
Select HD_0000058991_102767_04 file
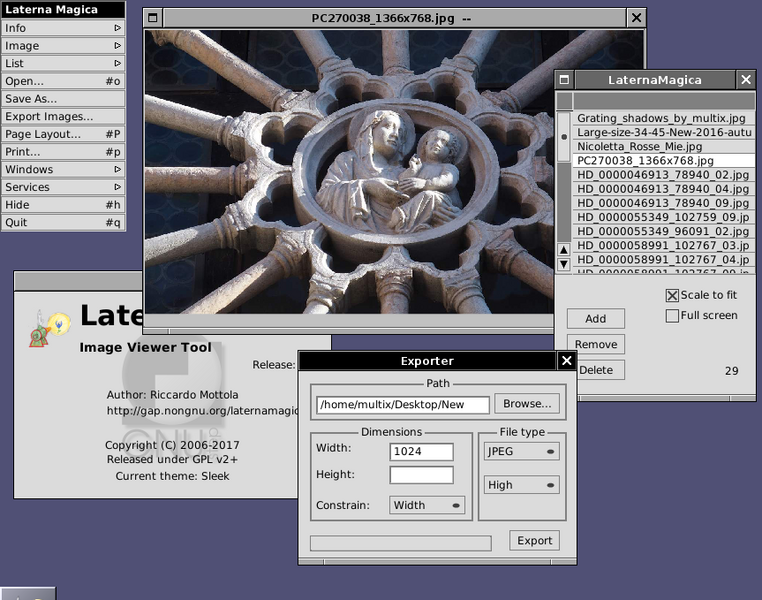(x=664, y=259)
